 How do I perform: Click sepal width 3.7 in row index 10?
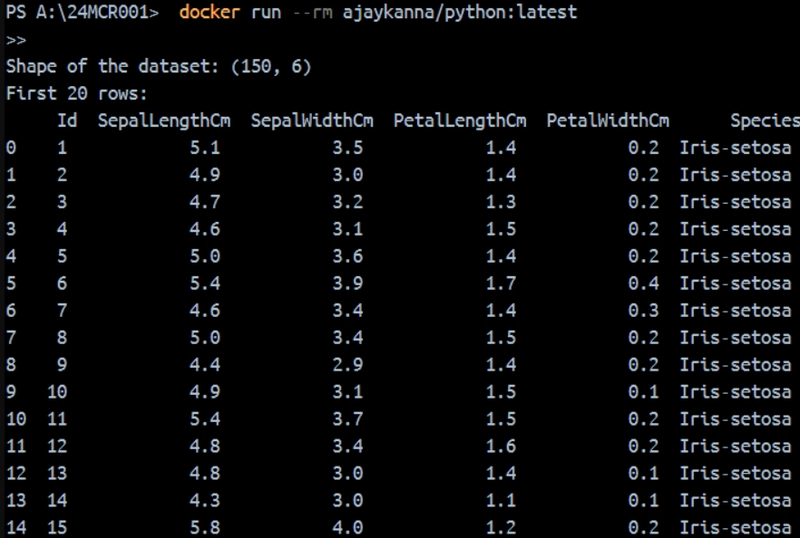click(x=347, y=419)
